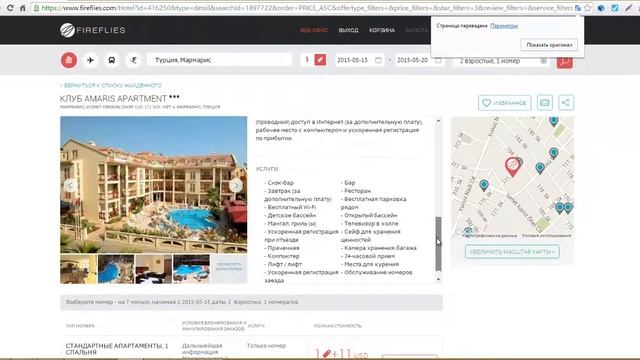Click Детский бассейн service text
This screenshot has height=360, width=640.
[291, 216]
